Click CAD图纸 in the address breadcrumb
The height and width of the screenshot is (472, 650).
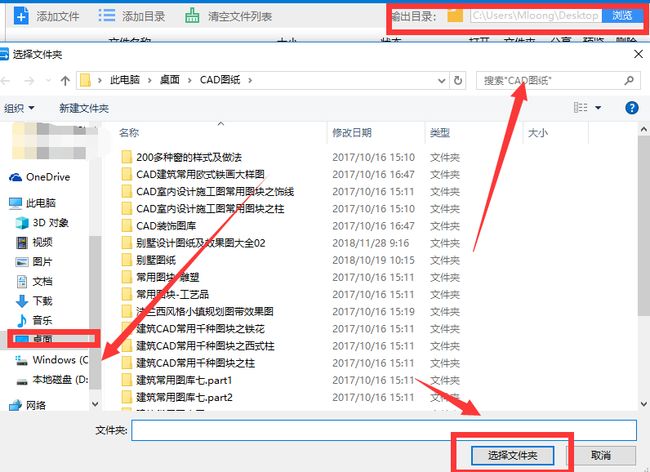coord(220,80)
